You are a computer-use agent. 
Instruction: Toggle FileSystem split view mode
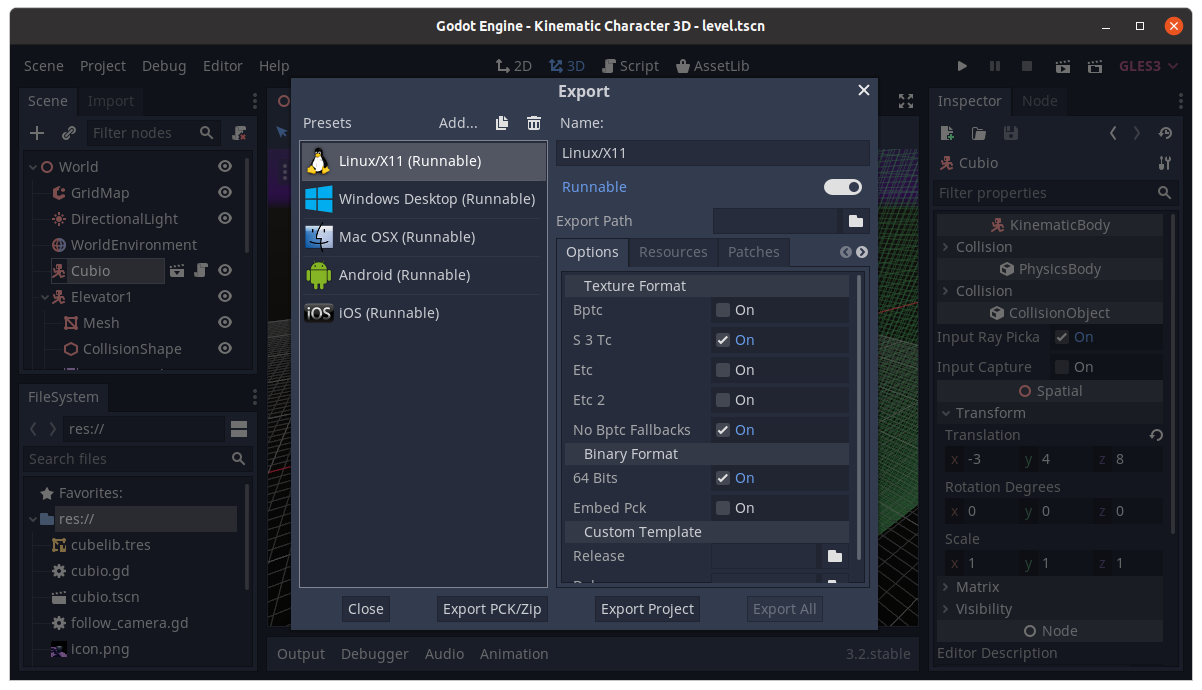[239, 429]
